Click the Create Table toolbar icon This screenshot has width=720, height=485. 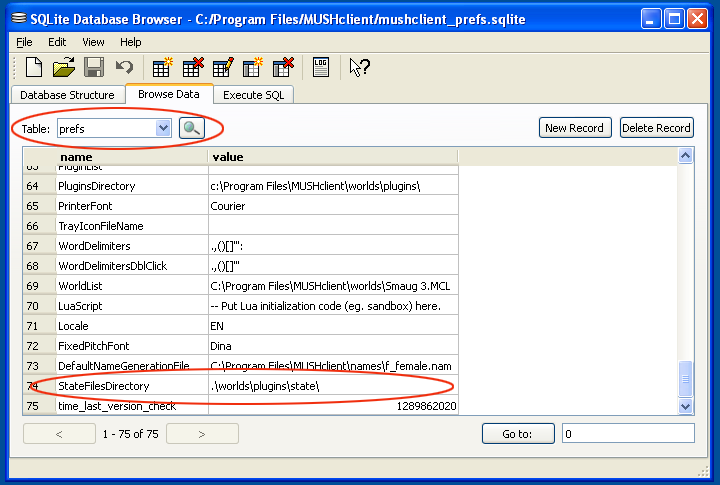(163, 68)
